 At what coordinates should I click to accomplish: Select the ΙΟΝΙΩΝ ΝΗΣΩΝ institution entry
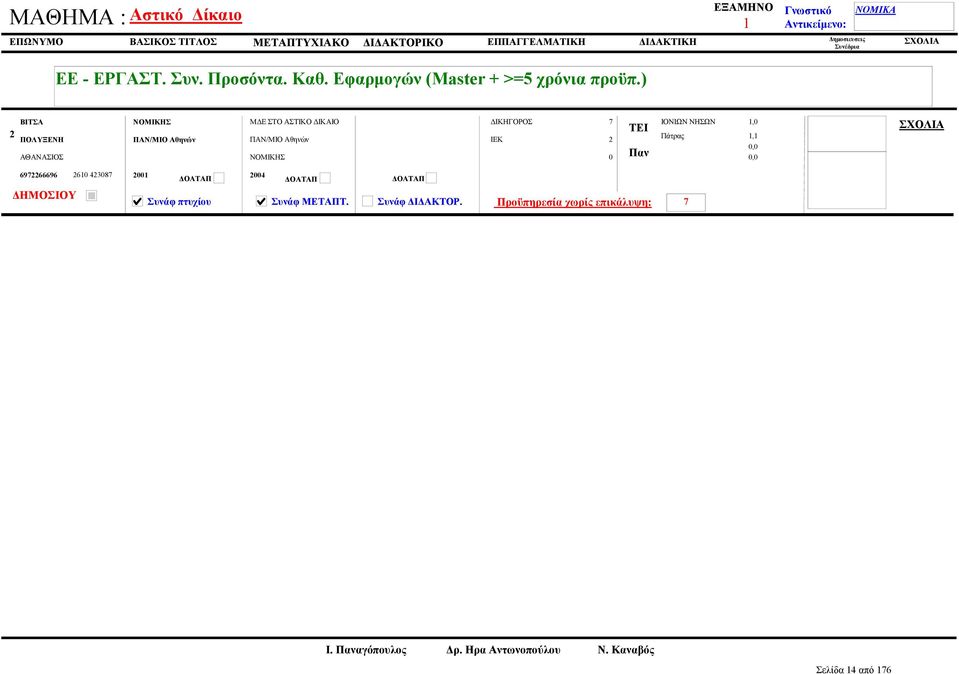tap(688, 122)
